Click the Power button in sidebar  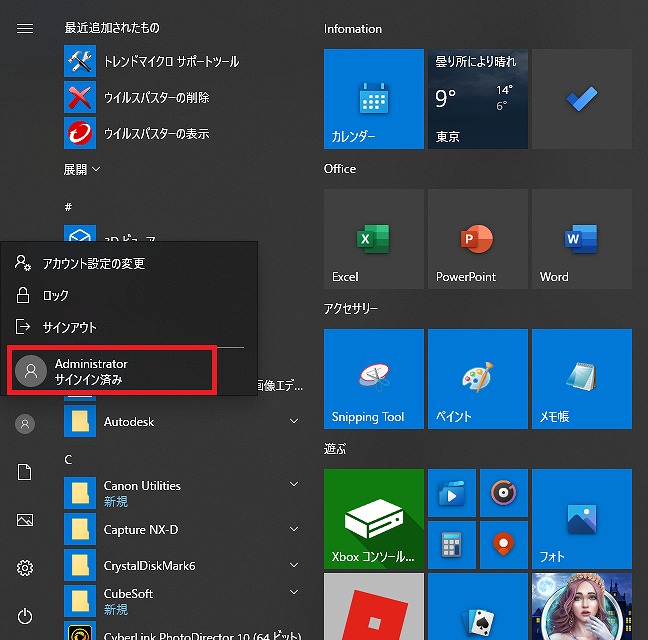click(25, 616)
